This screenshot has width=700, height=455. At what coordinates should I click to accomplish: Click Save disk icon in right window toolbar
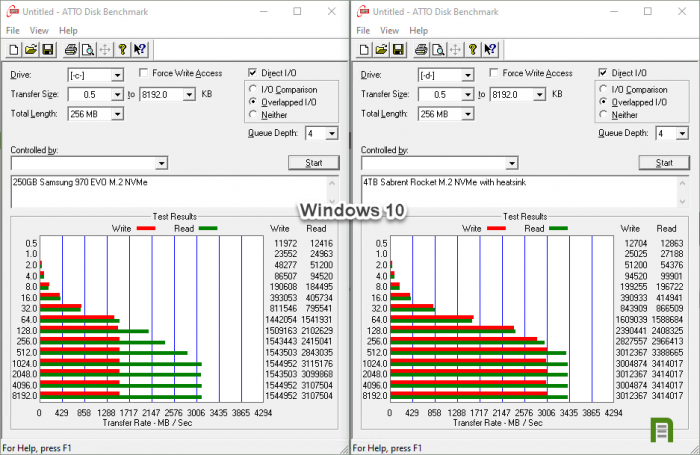[x=398, y=50]
